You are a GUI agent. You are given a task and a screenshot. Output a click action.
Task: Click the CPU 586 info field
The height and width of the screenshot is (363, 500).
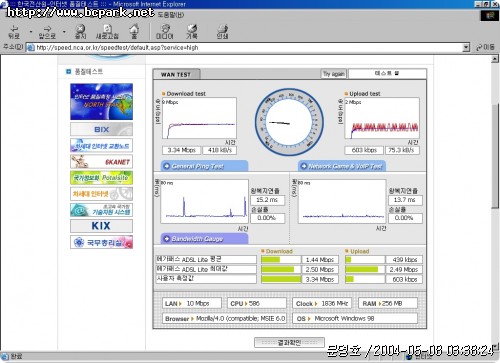coord(257,304)
